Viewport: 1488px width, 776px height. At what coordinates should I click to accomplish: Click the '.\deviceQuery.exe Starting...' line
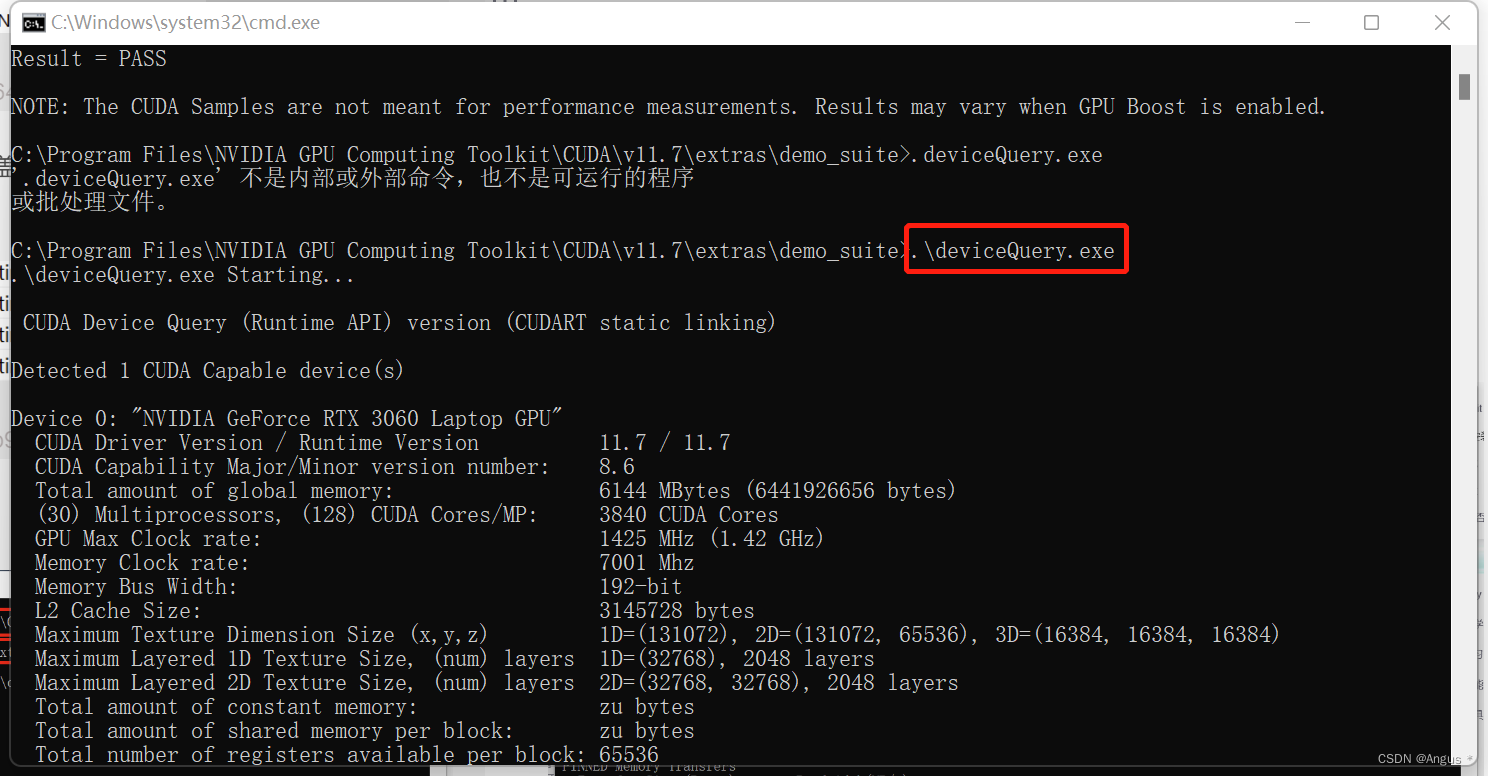point(183,275)
